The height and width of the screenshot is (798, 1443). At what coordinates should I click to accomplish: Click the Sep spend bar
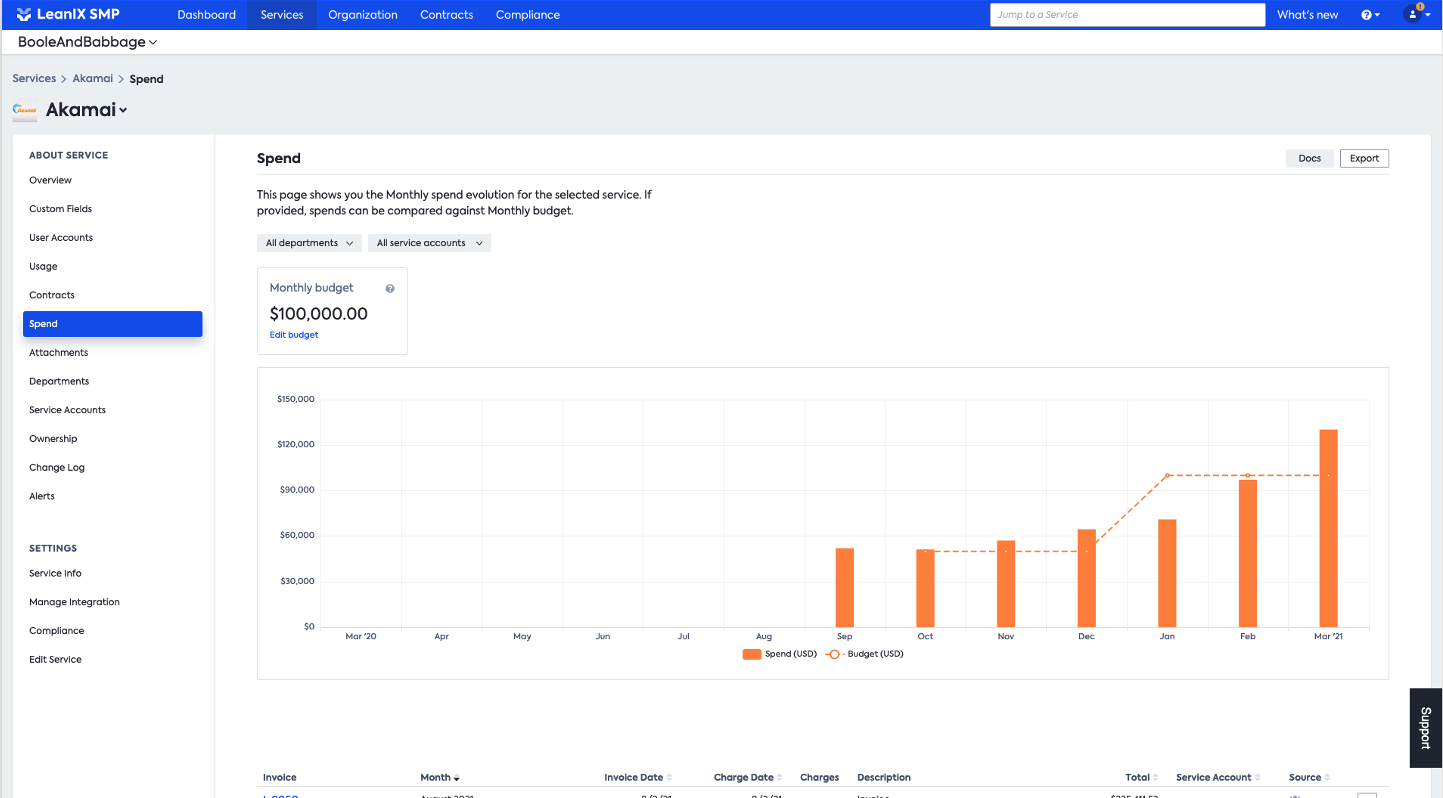point(845,588)
